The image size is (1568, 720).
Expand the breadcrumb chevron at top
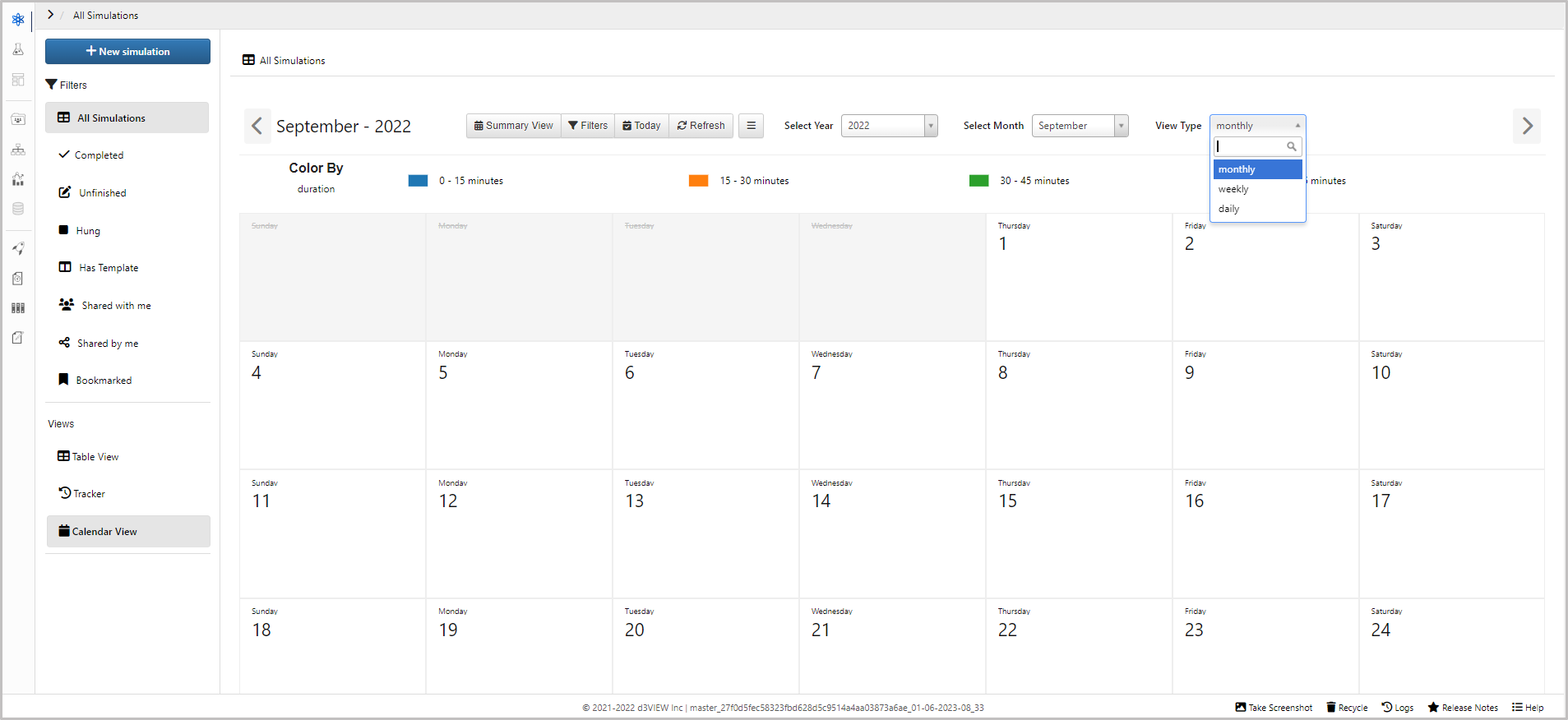[x=50, y=15]
